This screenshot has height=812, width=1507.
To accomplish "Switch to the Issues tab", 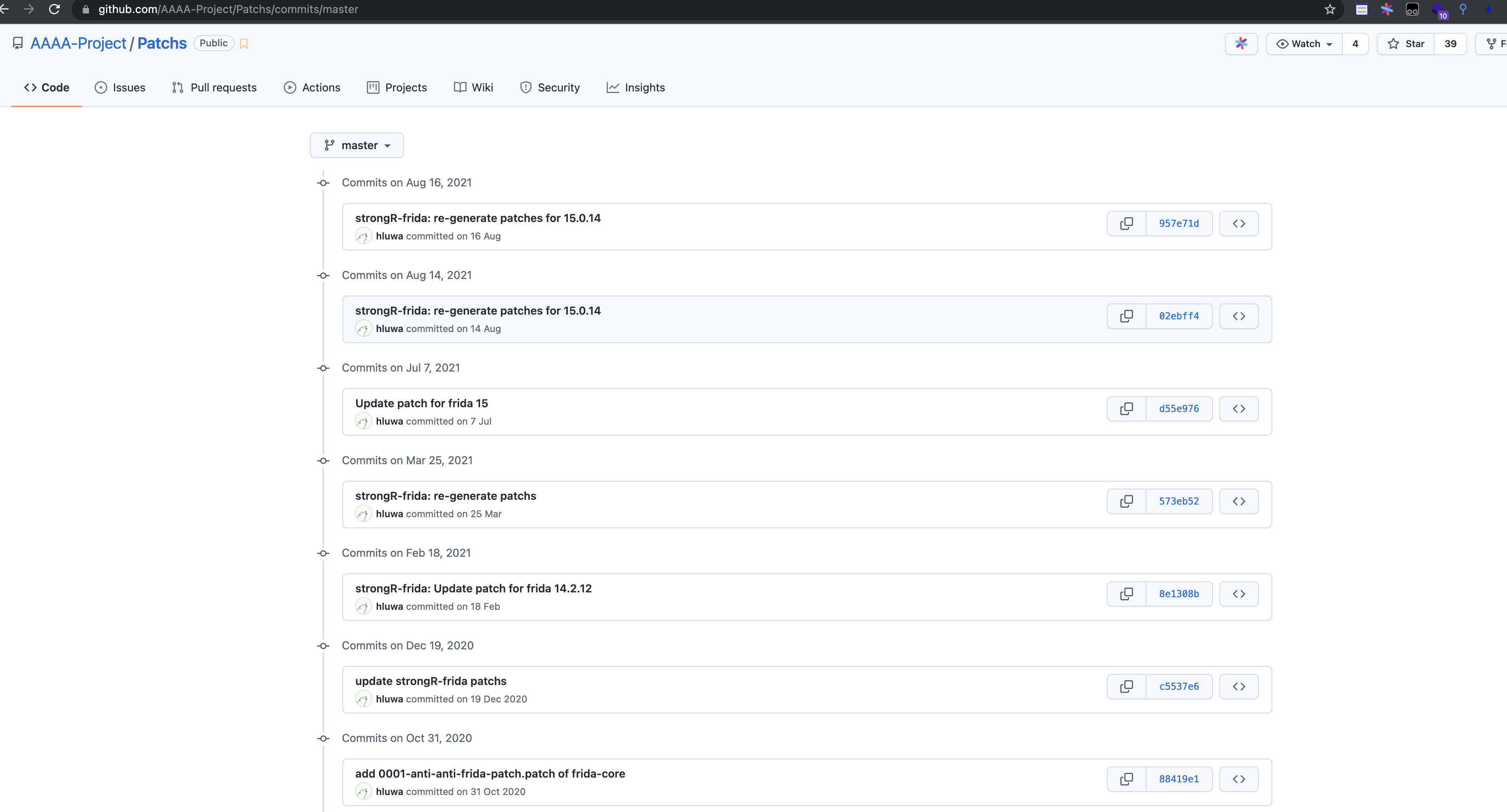I will click(x=120, y=88).
